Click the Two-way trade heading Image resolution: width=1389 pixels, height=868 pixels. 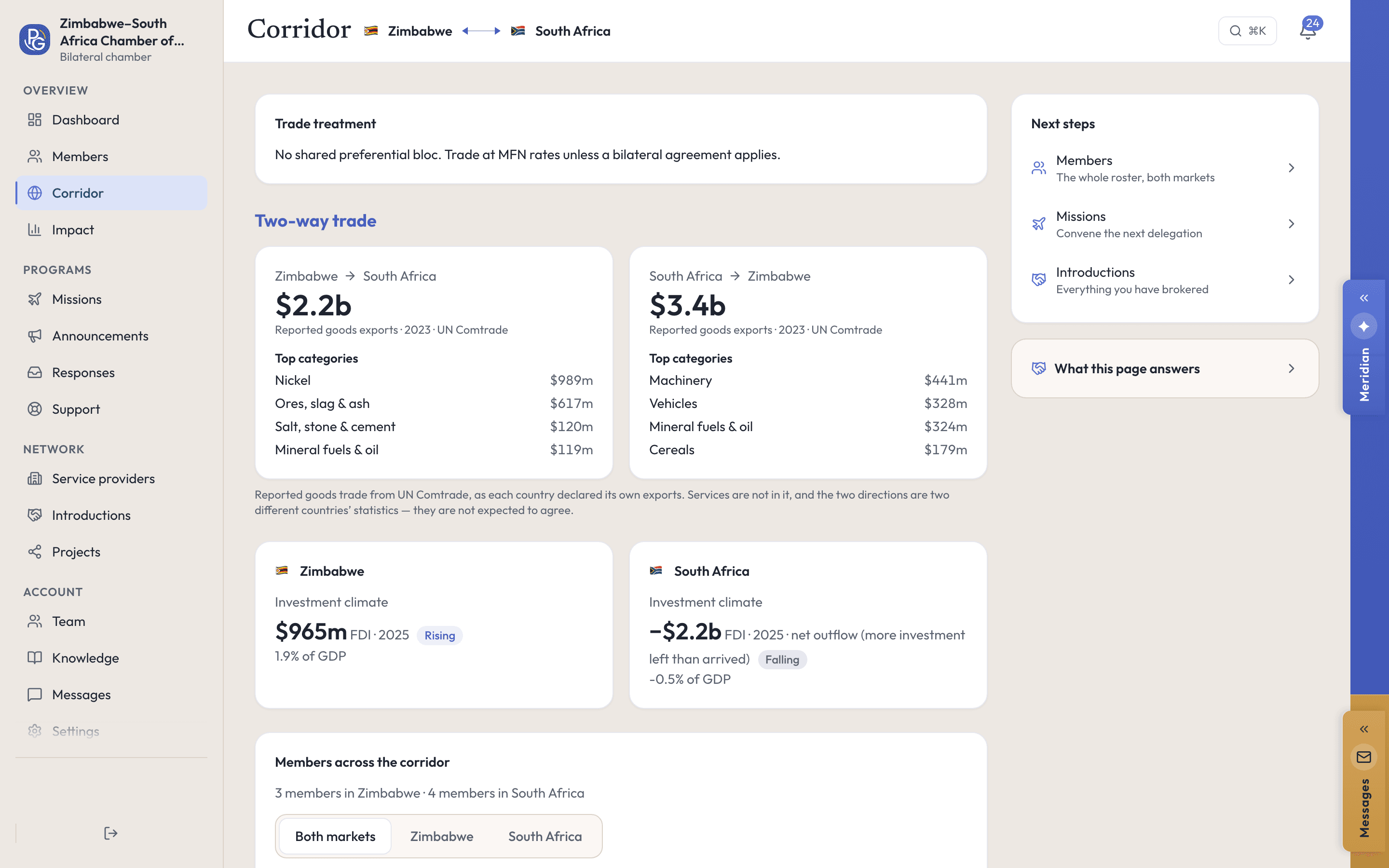coord(316,220)
